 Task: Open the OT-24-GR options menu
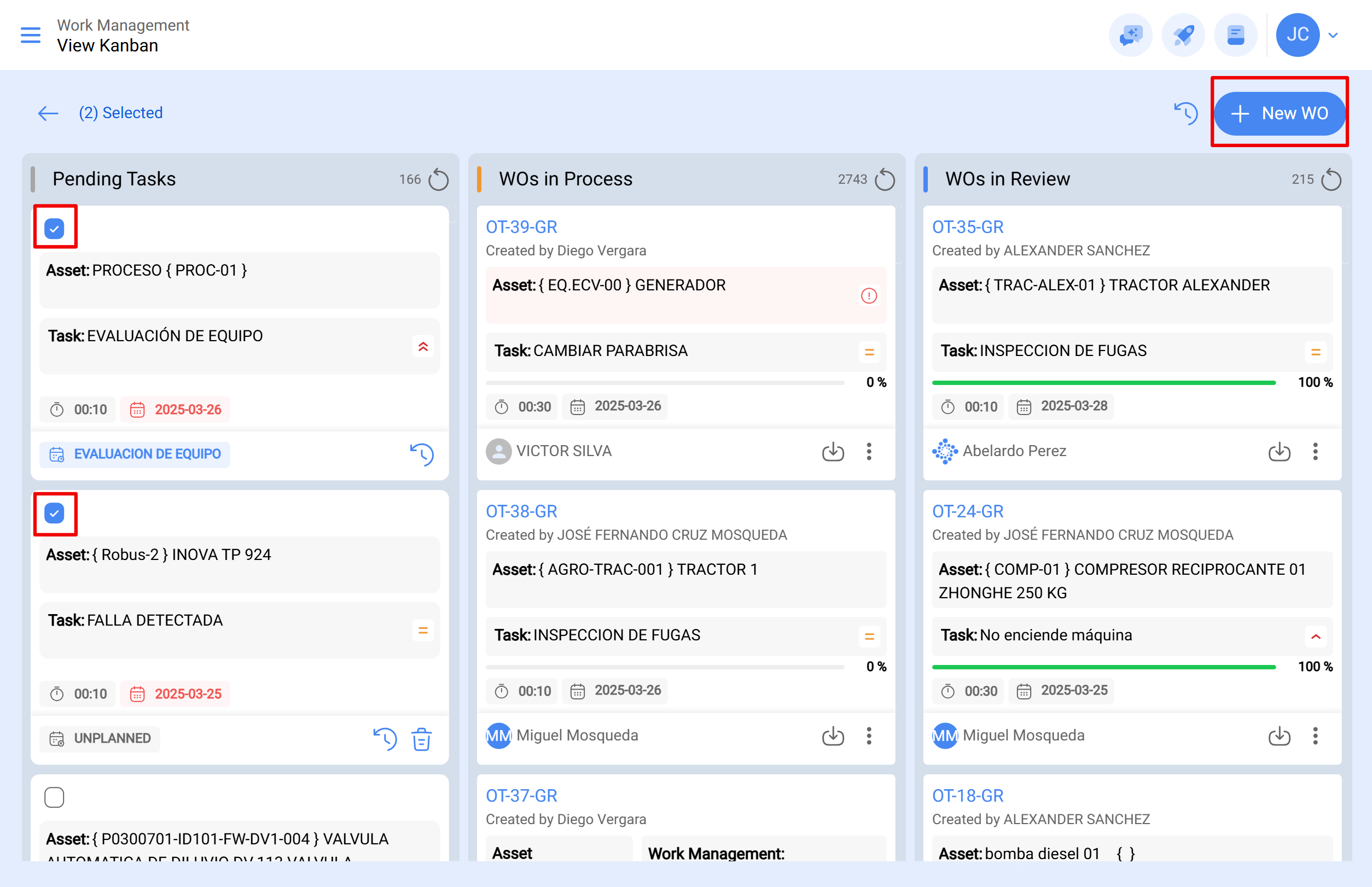1315,736
